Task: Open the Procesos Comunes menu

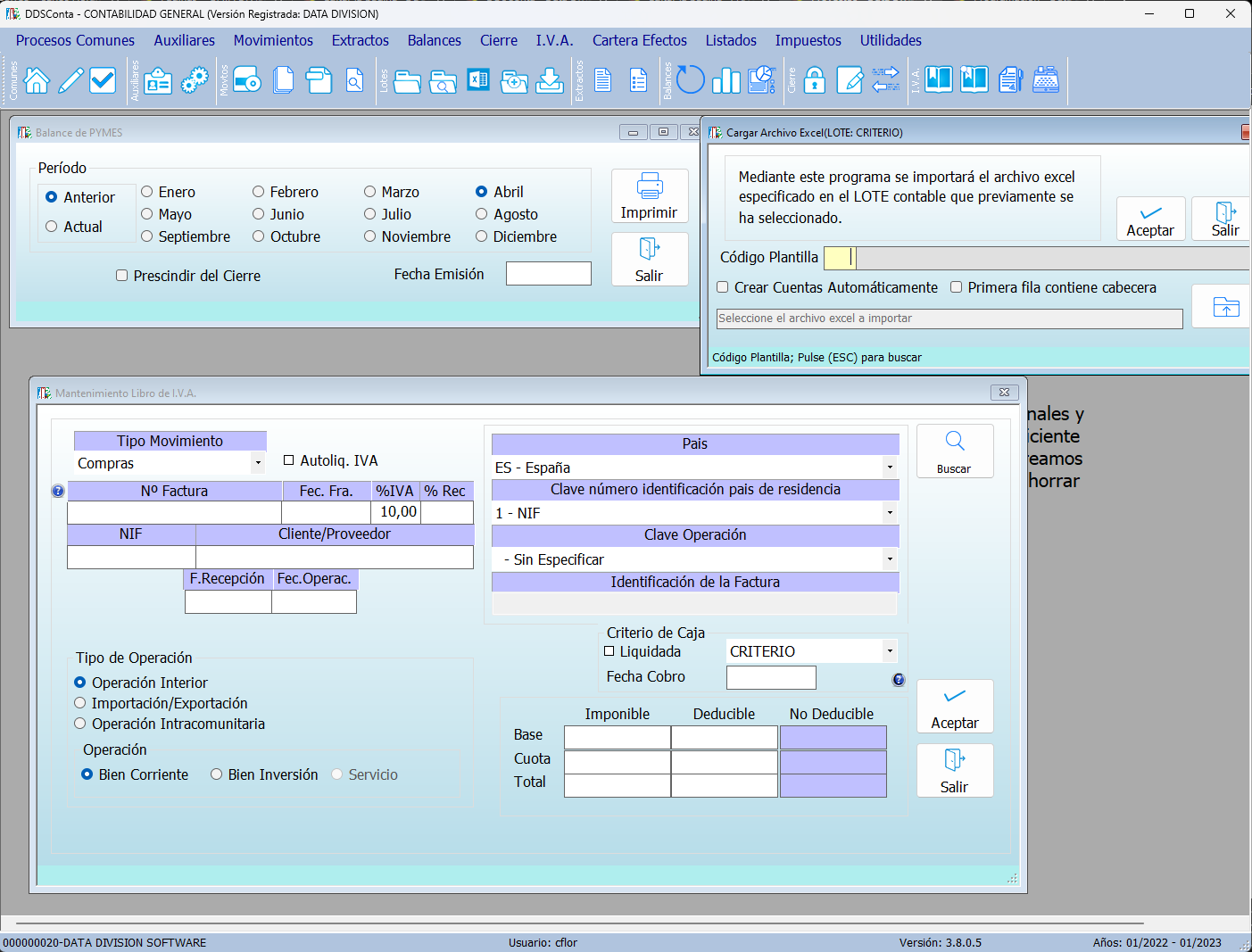Action: tap(75, 40)
